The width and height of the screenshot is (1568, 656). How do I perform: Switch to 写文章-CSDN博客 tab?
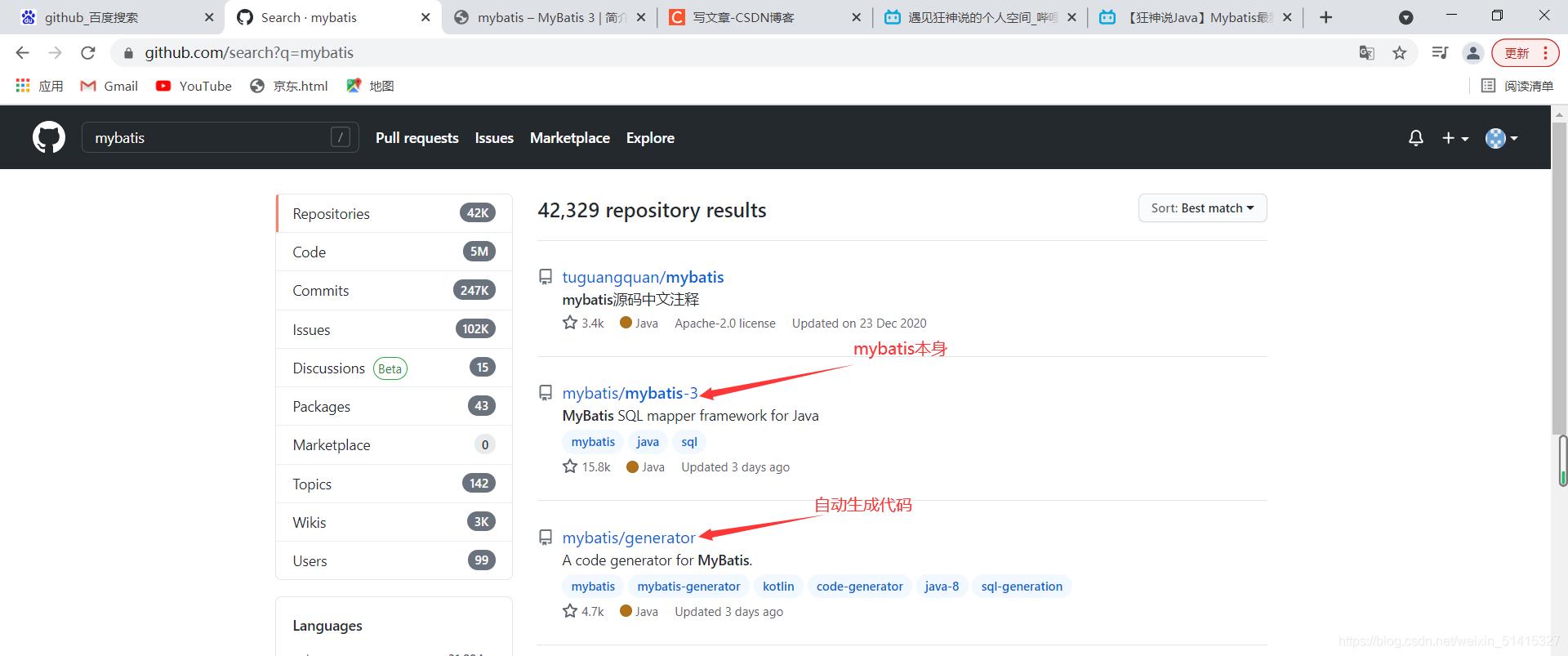765,17
